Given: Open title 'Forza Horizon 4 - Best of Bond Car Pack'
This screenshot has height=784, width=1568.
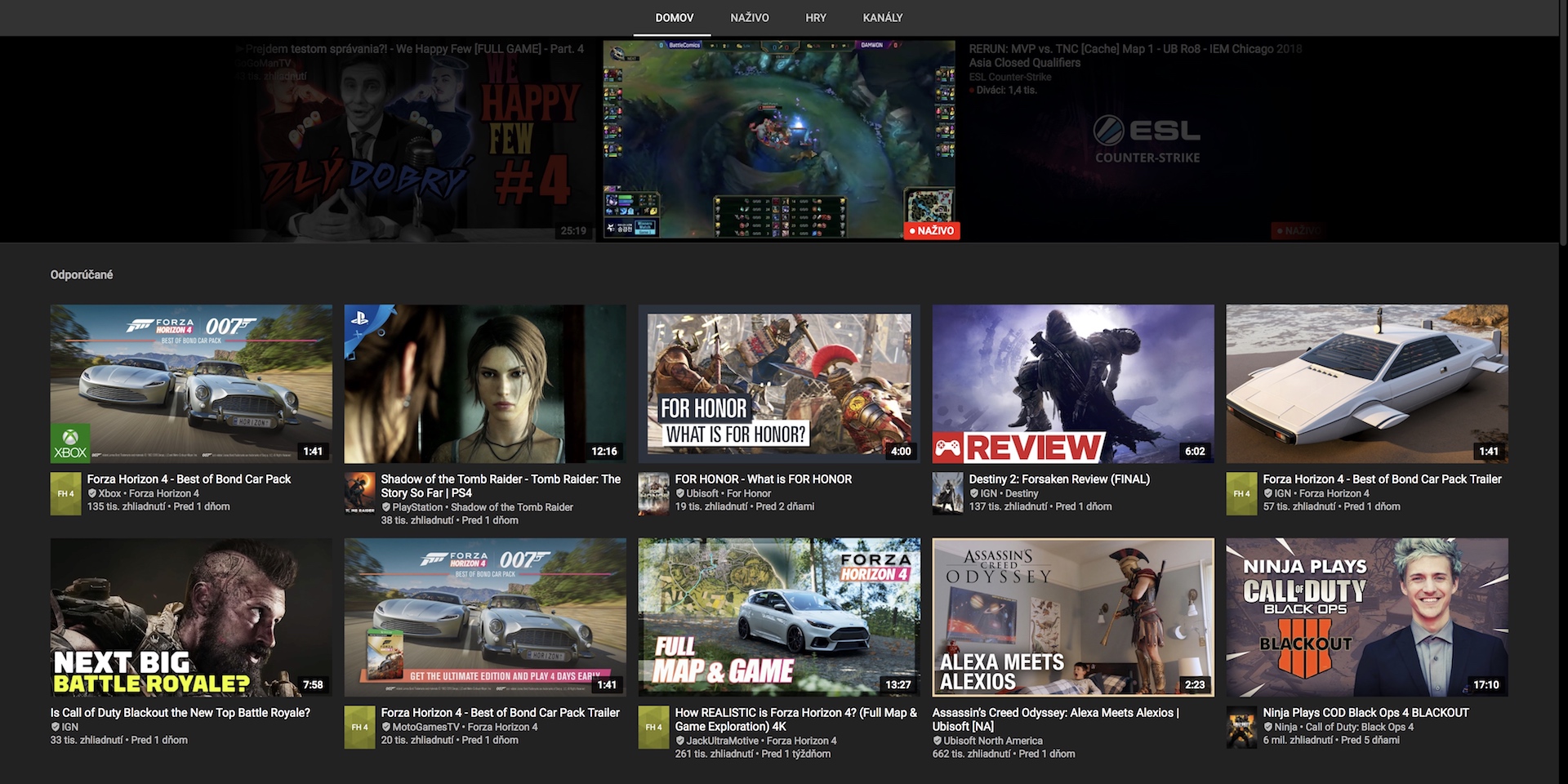Looking at the screenshot, I should click(189, 479).
